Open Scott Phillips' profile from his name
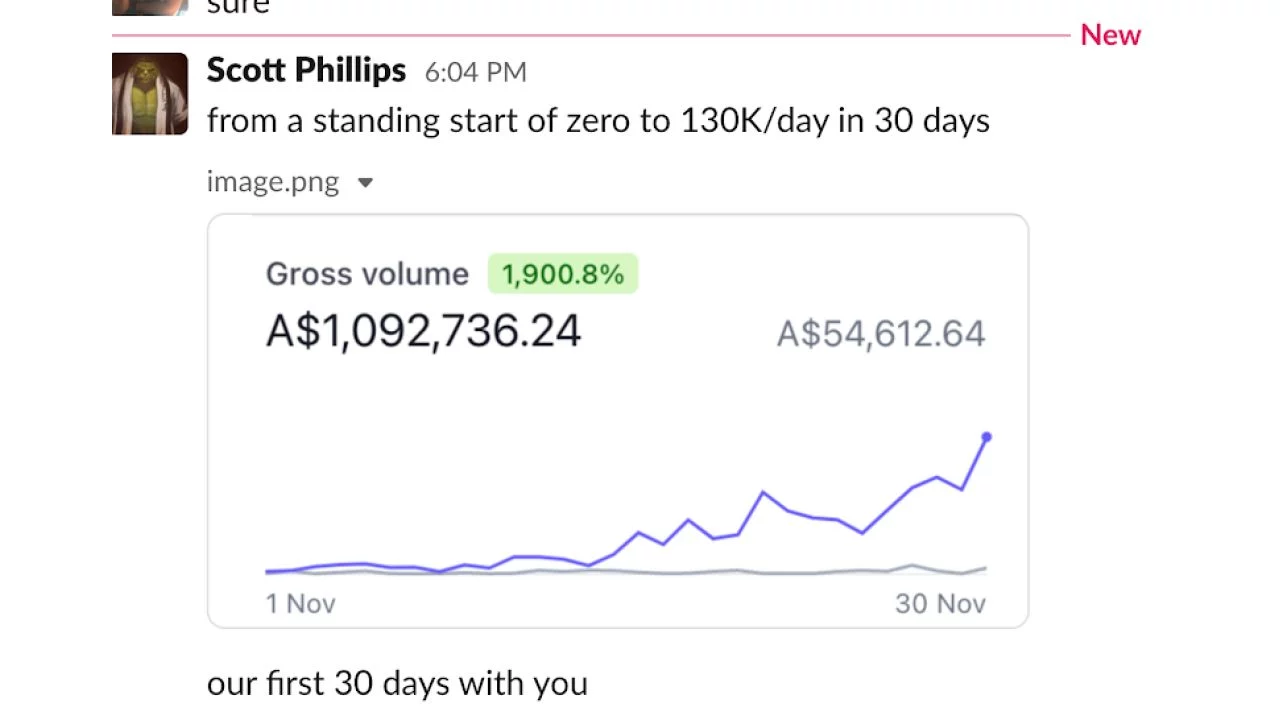The image size is (1280, 720). click(x=306, y=71)
